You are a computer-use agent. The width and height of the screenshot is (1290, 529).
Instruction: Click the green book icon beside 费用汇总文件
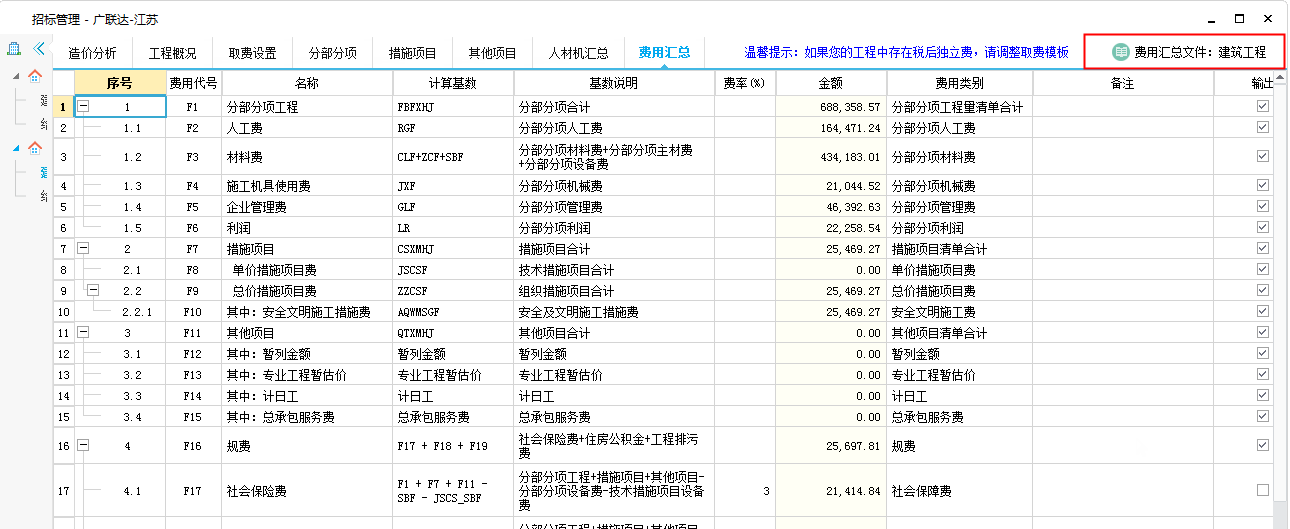(1121, 52)
